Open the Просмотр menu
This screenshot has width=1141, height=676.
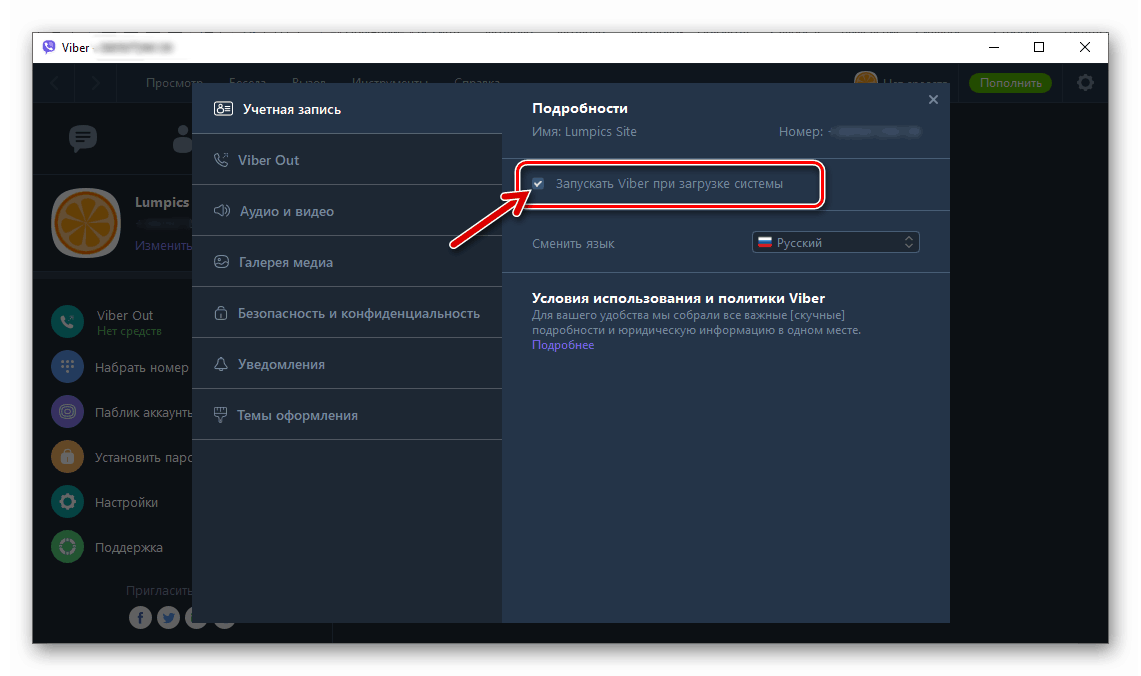[x=174, y=82]
